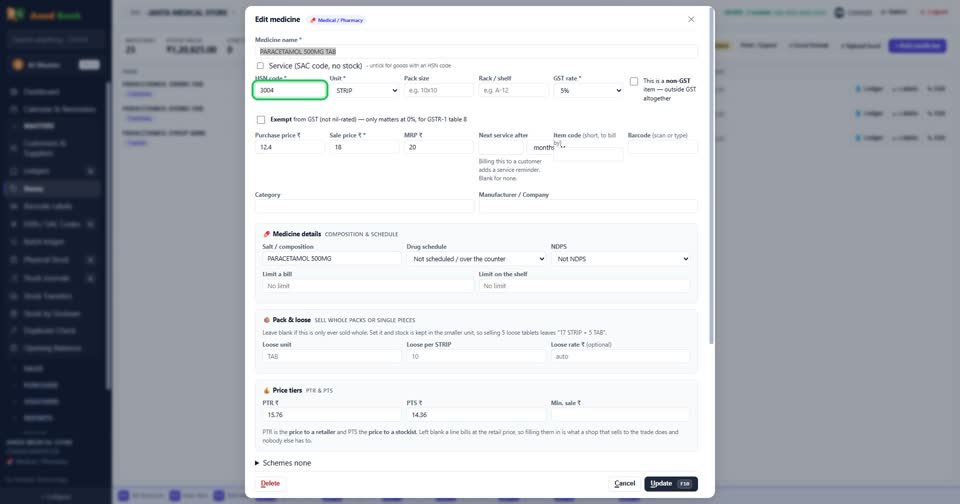Click the Min. sale field
This screenshot has width=960, height=504.
pos(620,415)
